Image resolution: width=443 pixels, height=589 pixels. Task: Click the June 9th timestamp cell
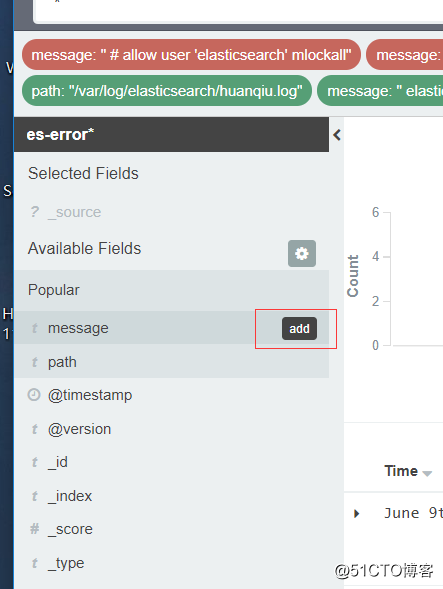click(x=413, y=513)
